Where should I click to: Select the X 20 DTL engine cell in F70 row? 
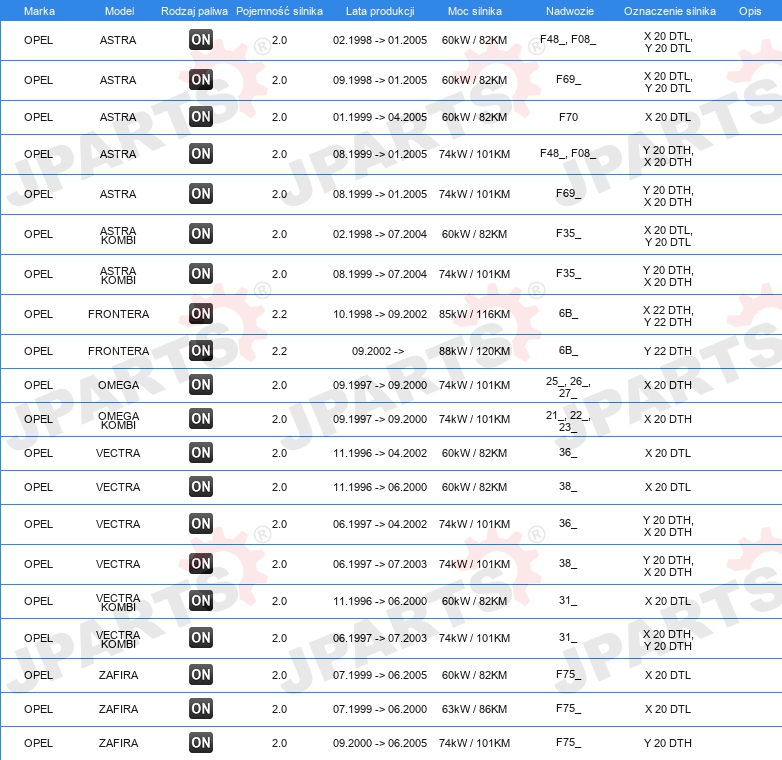click(668, 117)
